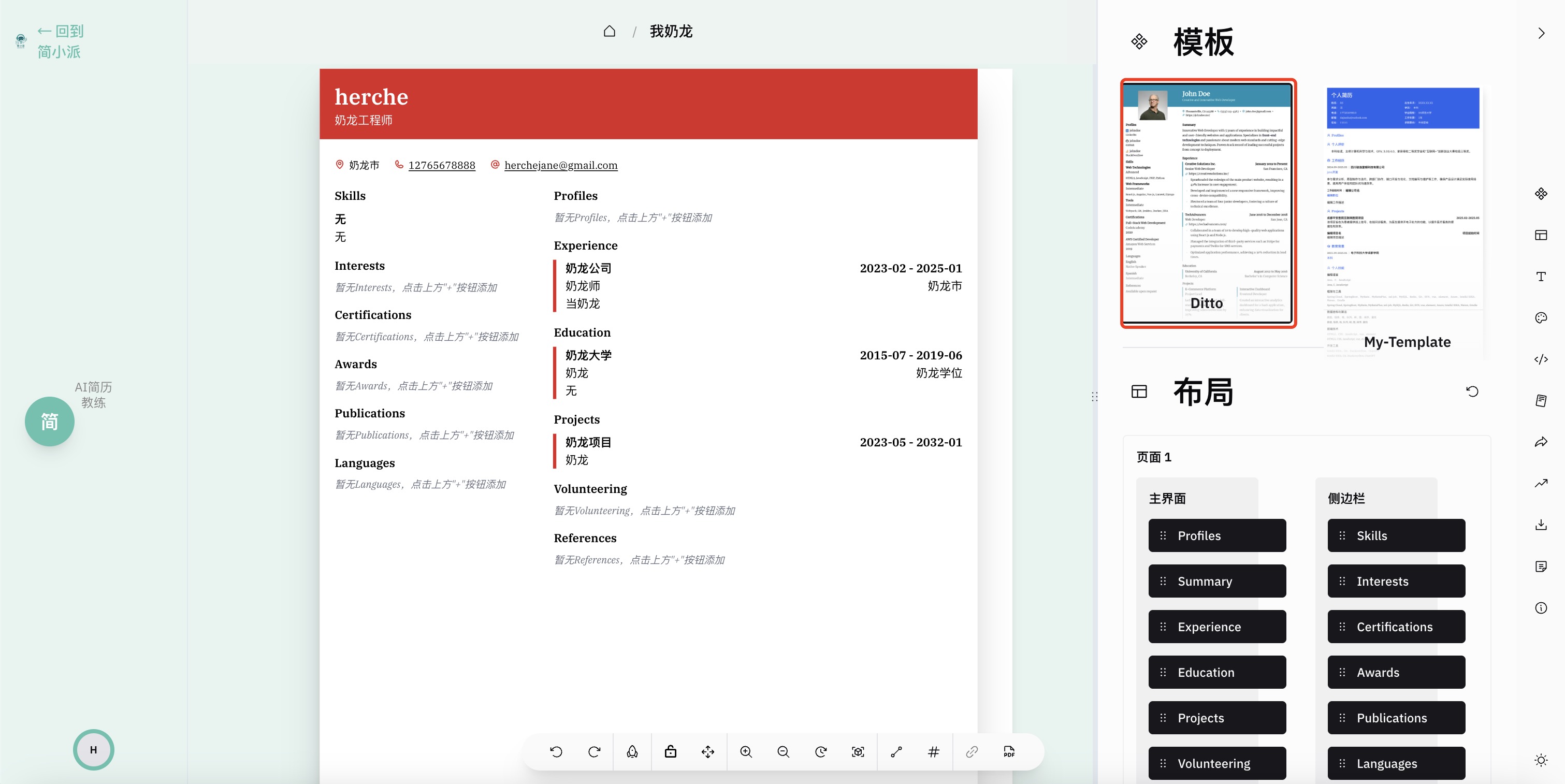Toggle light/dark mode sun icon
1565x784 pixels.
click(1541, 760)
